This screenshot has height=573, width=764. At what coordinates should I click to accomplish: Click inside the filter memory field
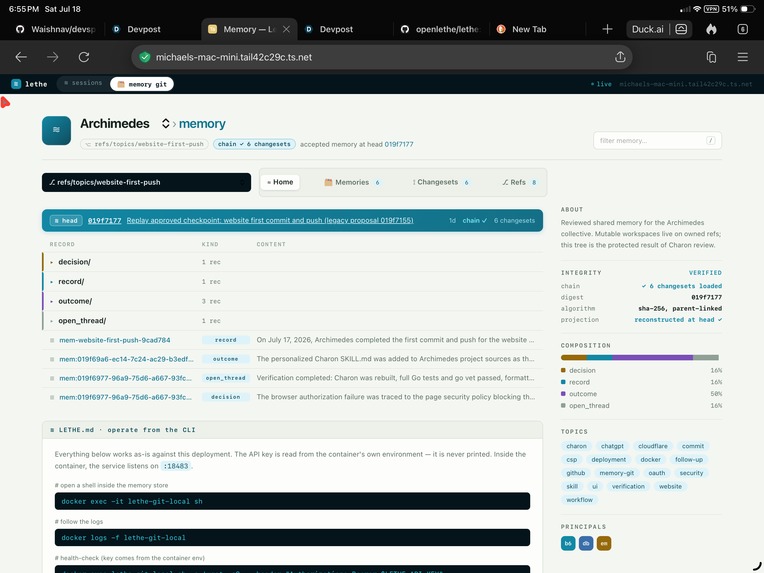[x=657, y=141]
